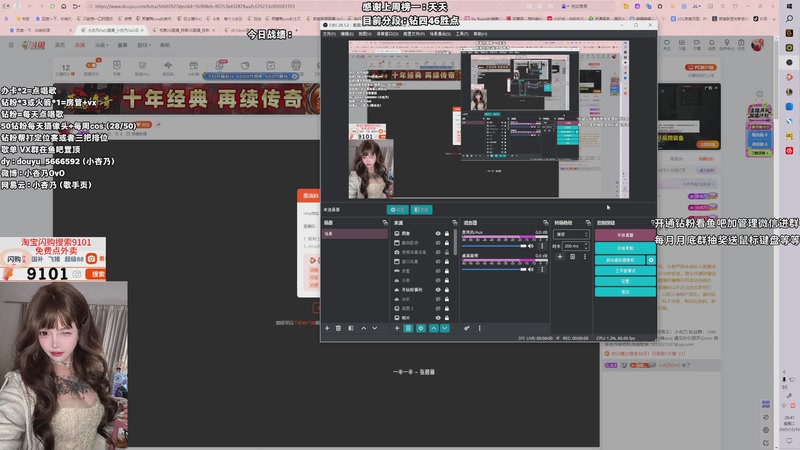Open advanced audio properties in the mixer
Screen dimensions: 800x450
click(466, 328)
